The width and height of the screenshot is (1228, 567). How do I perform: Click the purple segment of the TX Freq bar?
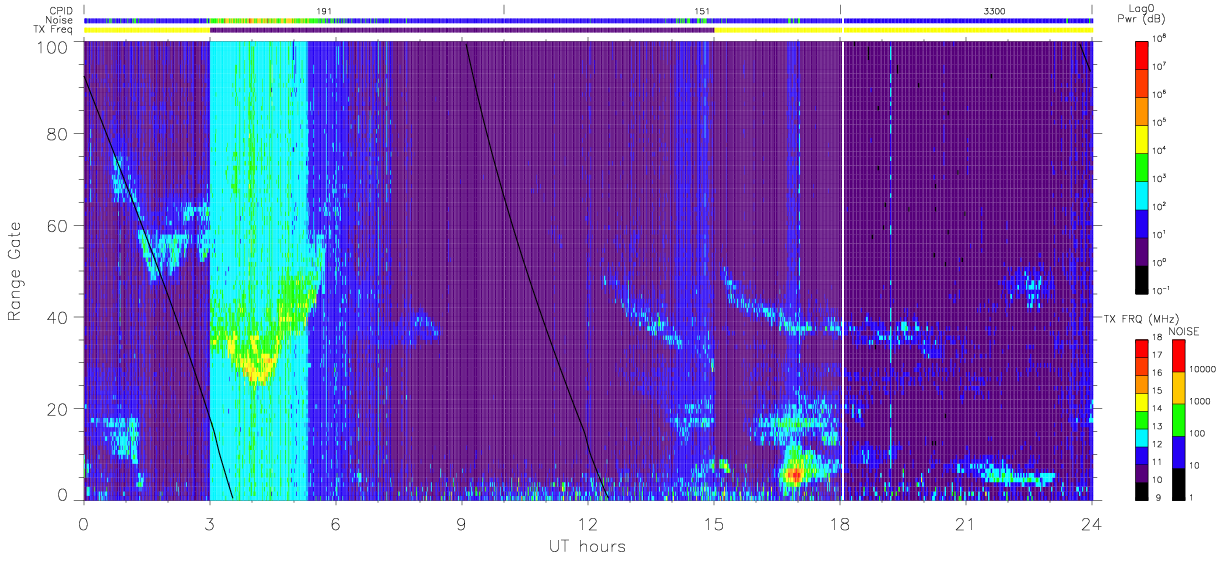[462, 30]
